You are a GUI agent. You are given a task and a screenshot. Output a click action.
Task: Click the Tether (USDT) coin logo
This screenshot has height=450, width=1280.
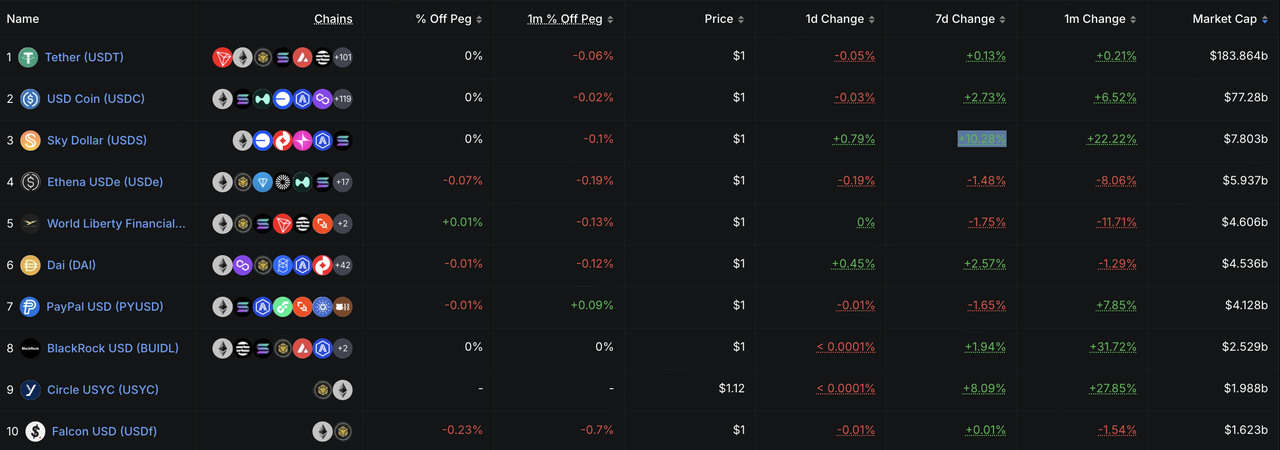coord(28,57)
